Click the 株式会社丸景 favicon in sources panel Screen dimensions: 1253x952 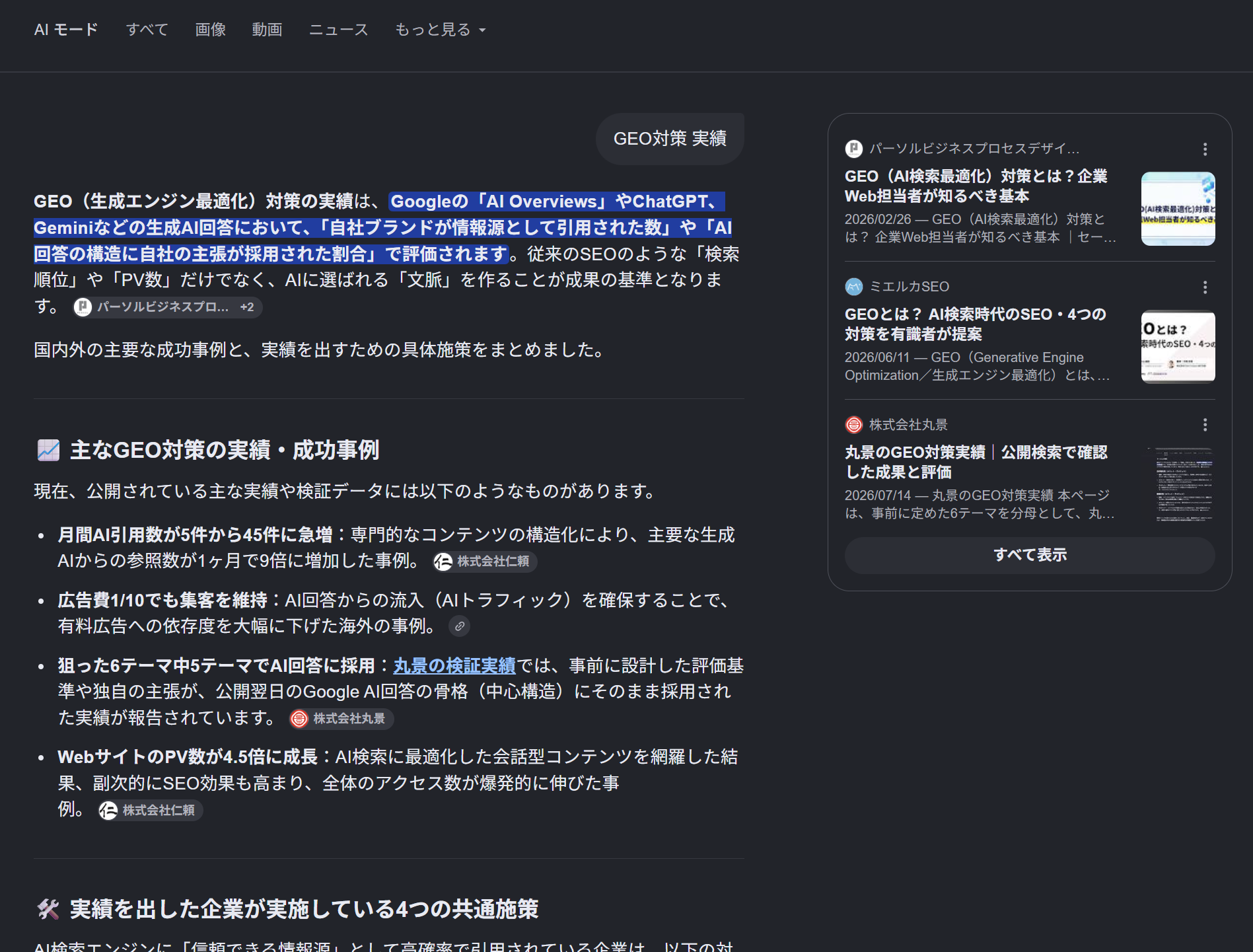coord(854,425)
